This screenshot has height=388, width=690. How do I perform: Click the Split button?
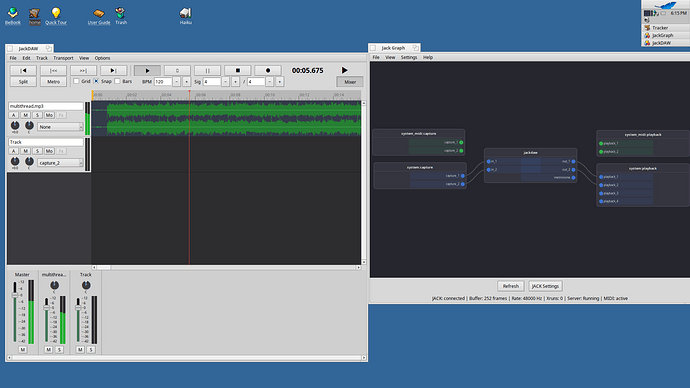click(23, 82)
